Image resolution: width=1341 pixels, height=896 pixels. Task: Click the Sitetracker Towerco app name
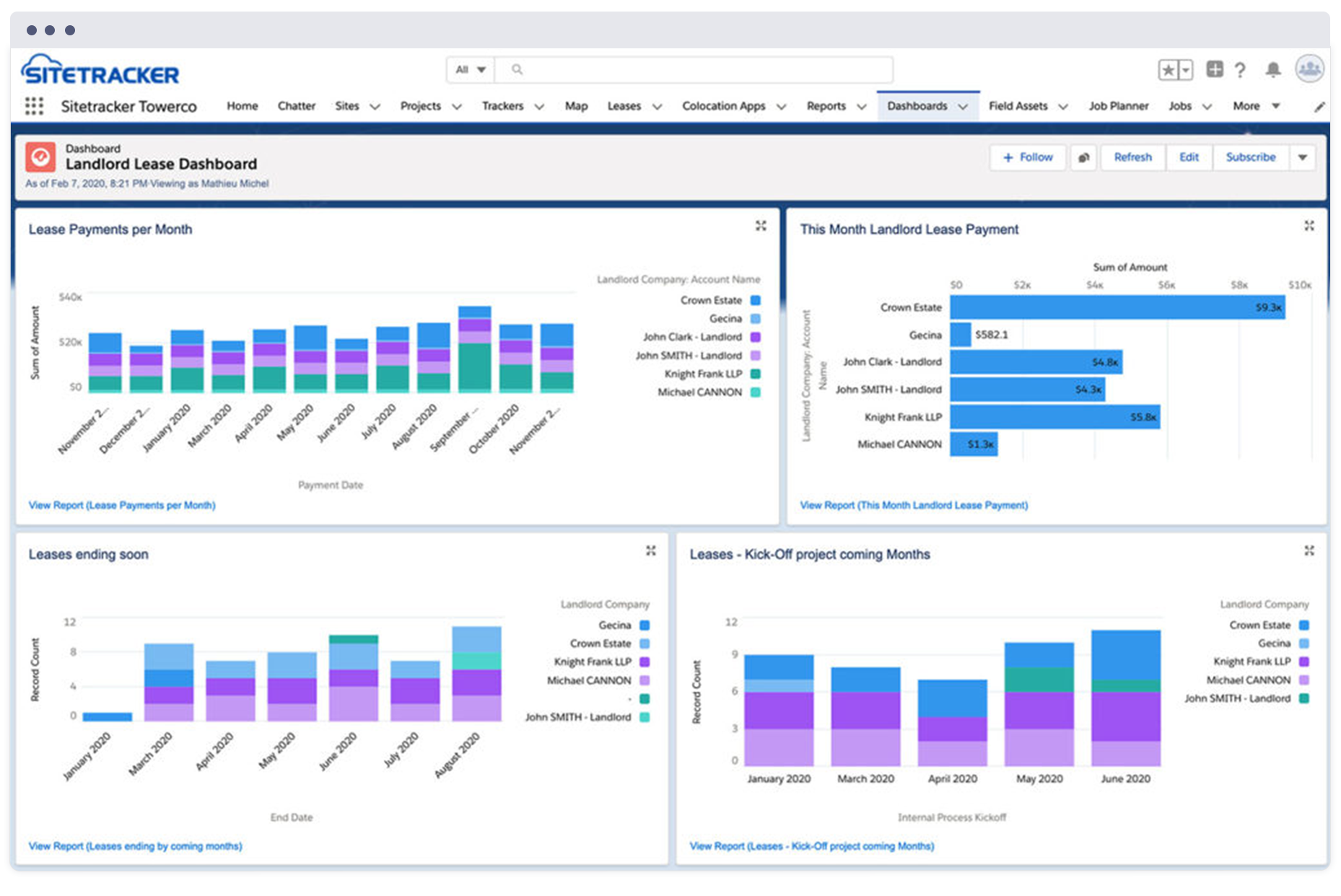click(128, 107)
